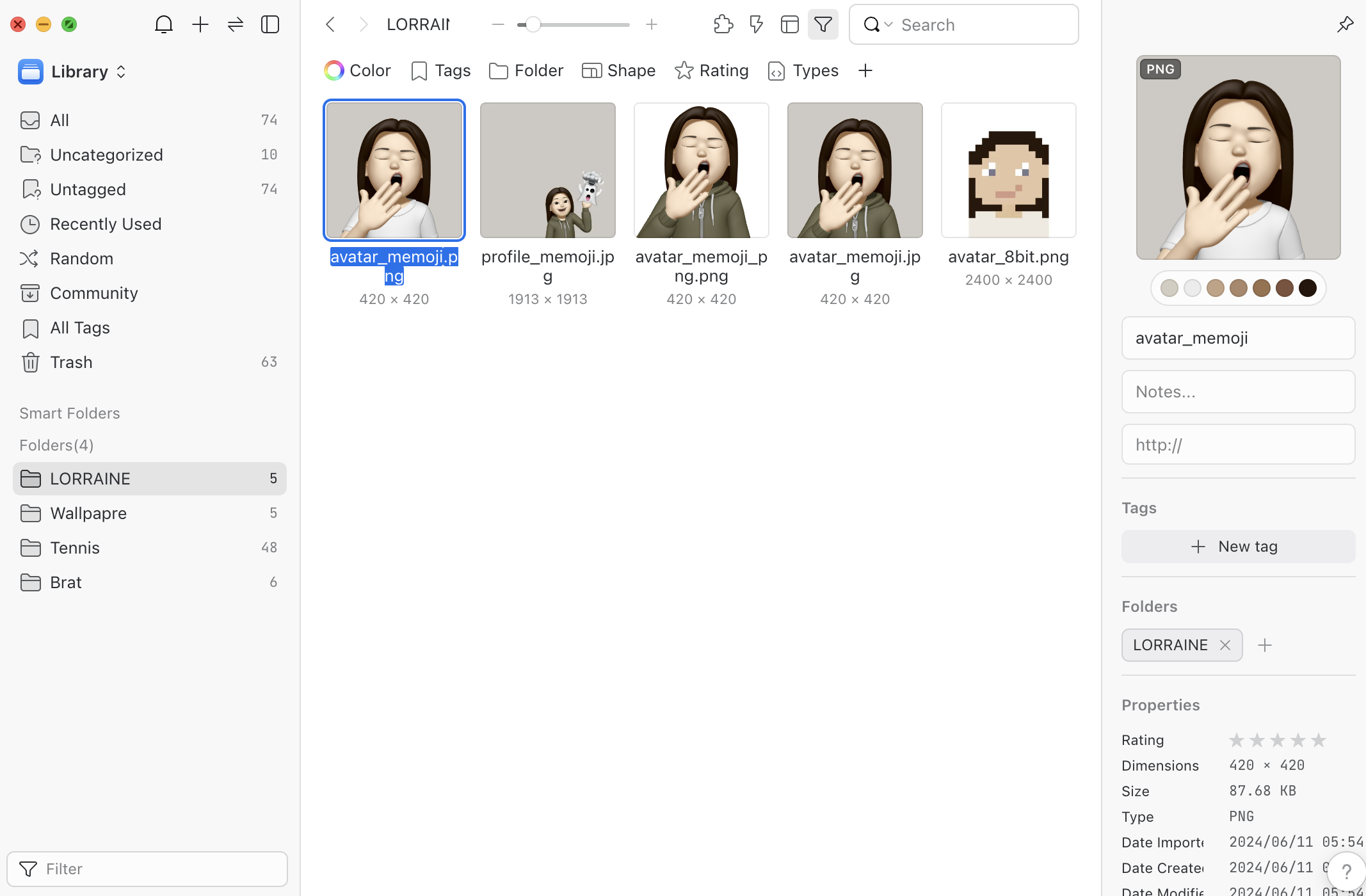Toggle the sidebar panel visibility
This screenshot has height=896, width=1366.
270,24
